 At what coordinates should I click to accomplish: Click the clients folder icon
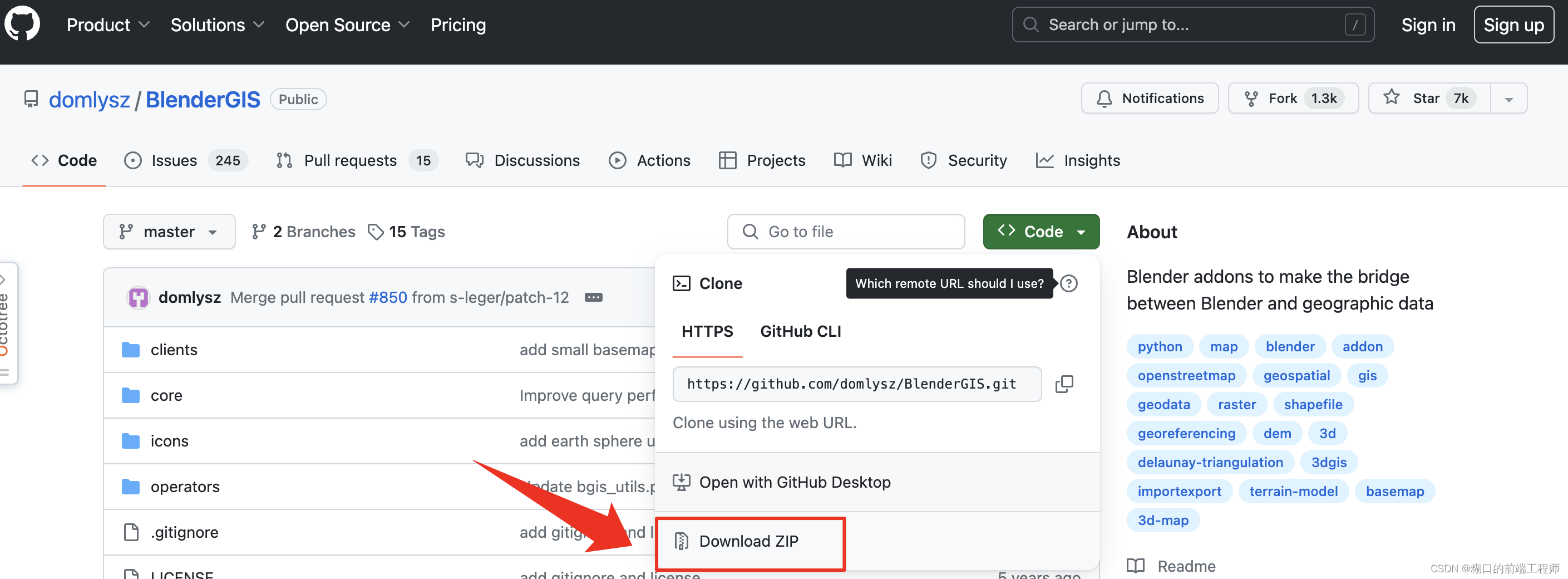pyautogui.click(x=130, y=350)
